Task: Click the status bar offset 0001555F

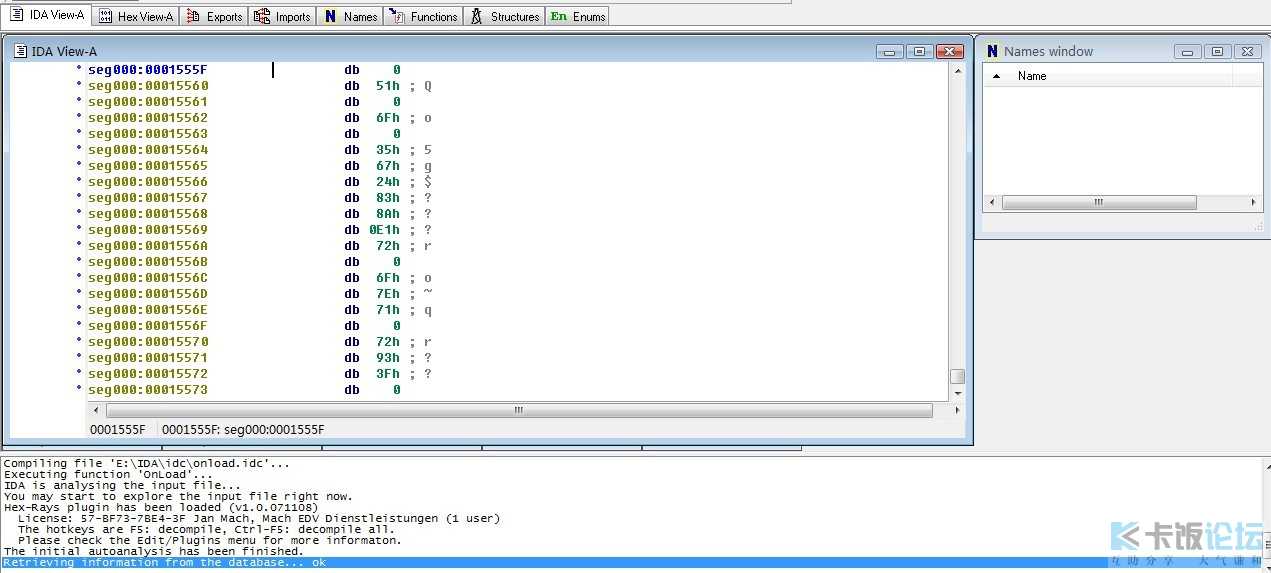Action: pos(118,430)
